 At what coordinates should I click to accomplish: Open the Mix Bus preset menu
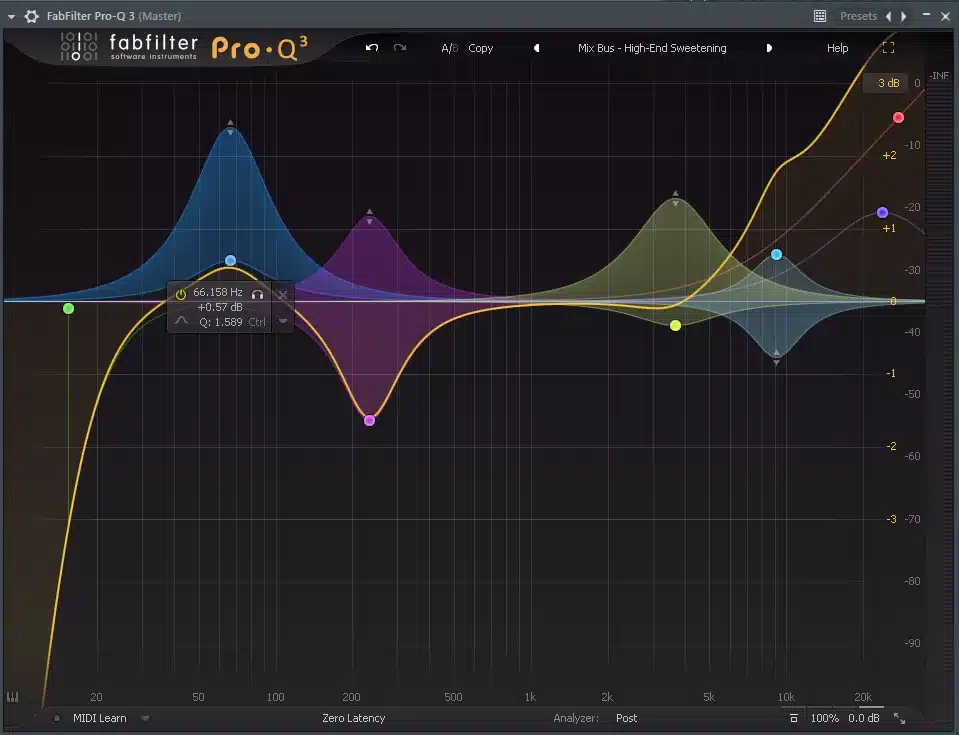tap(652, 48)
